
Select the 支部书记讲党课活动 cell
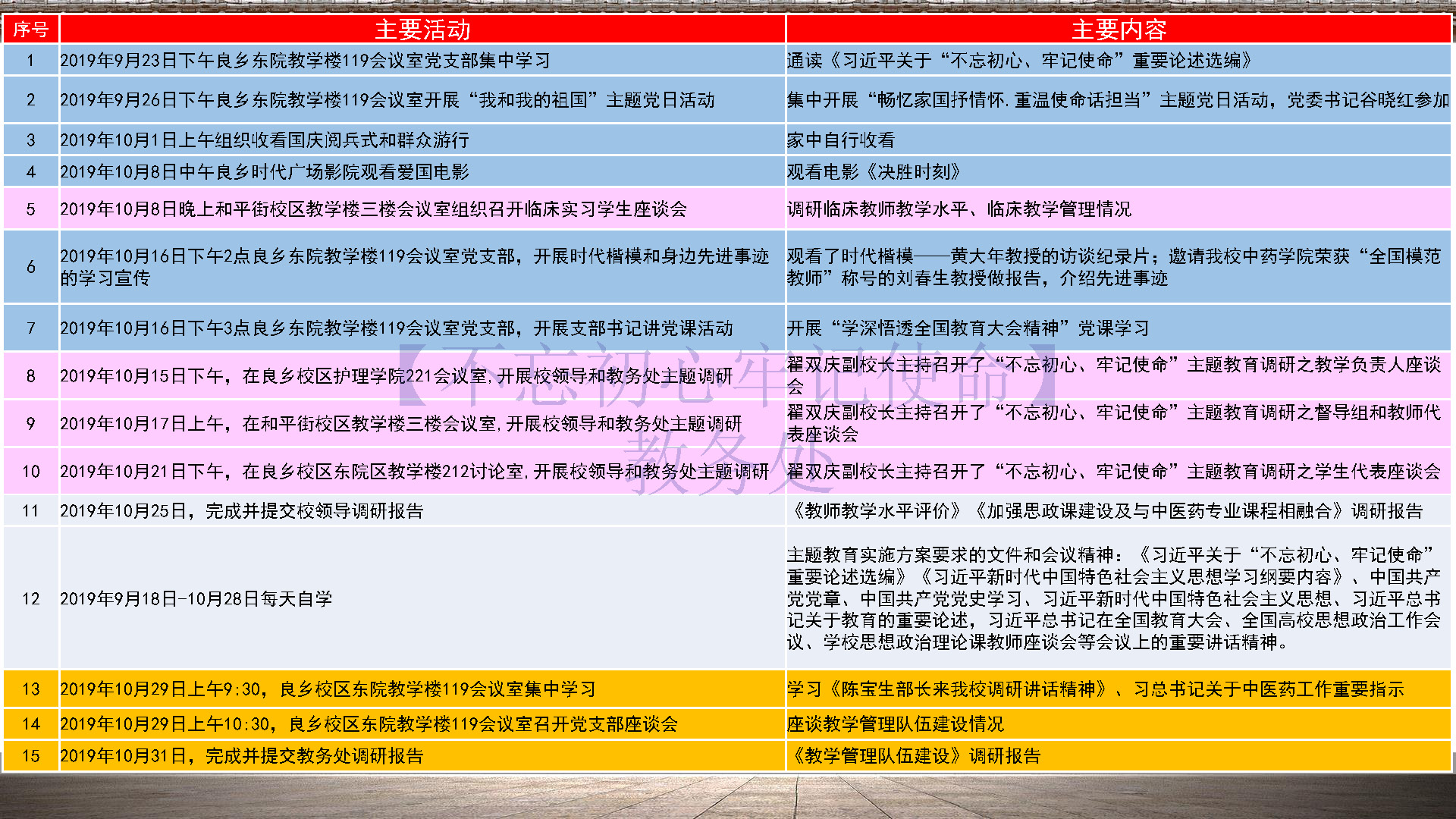tap(396, 328)
